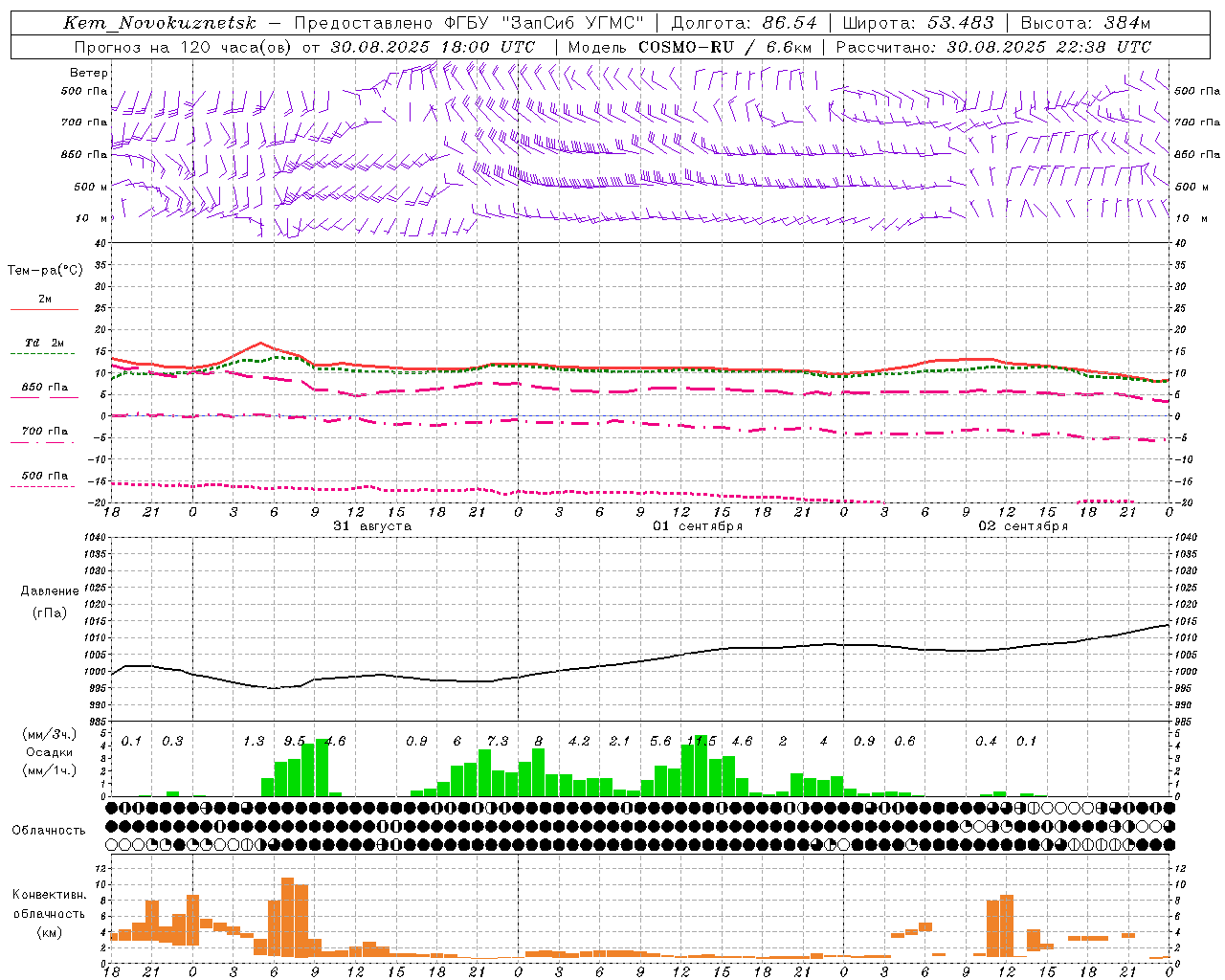Screen dimensions: 1225x980
Task: Click the station name Kem_Novokuznetsk
Action: click(x=161, y=23)
